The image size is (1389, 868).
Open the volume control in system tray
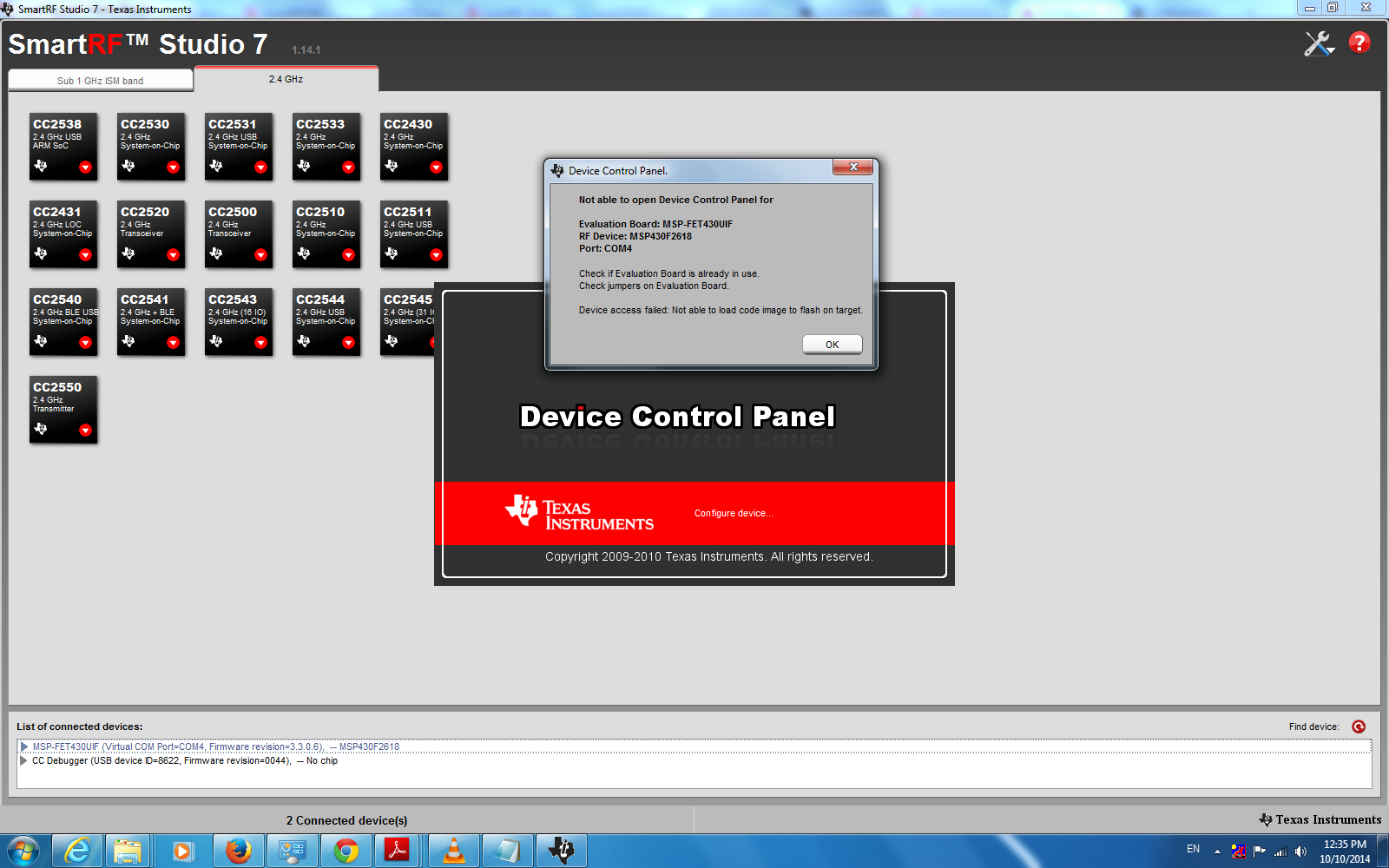(1300, 852)
